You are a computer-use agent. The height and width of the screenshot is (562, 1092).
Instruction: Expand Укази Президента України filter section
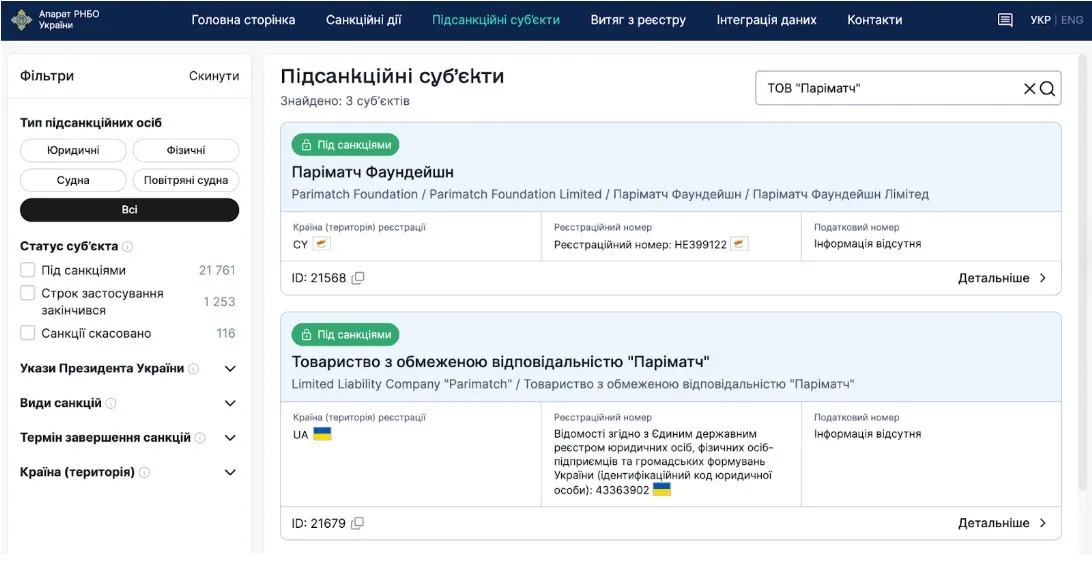(231, 369)
